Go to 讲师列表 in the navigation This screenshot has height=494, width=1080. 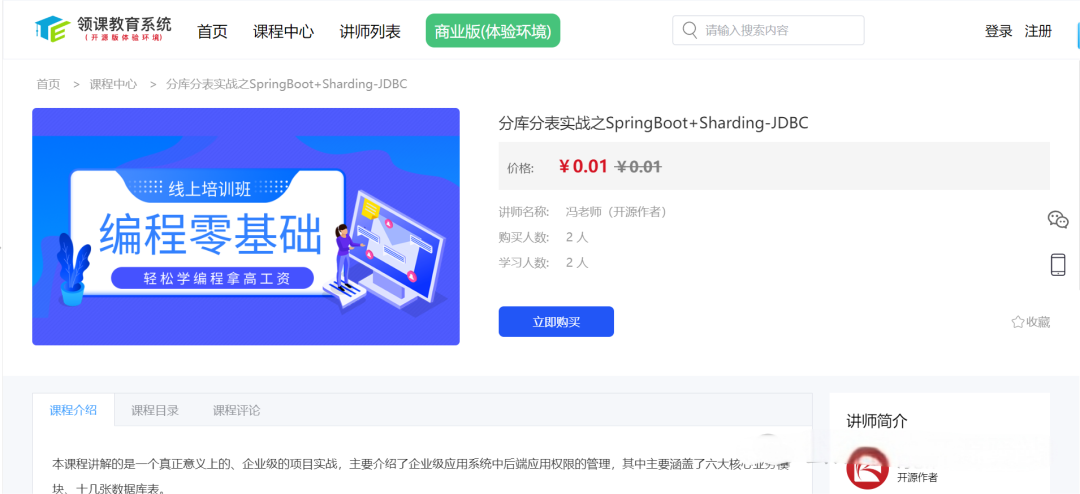[370, 32]
